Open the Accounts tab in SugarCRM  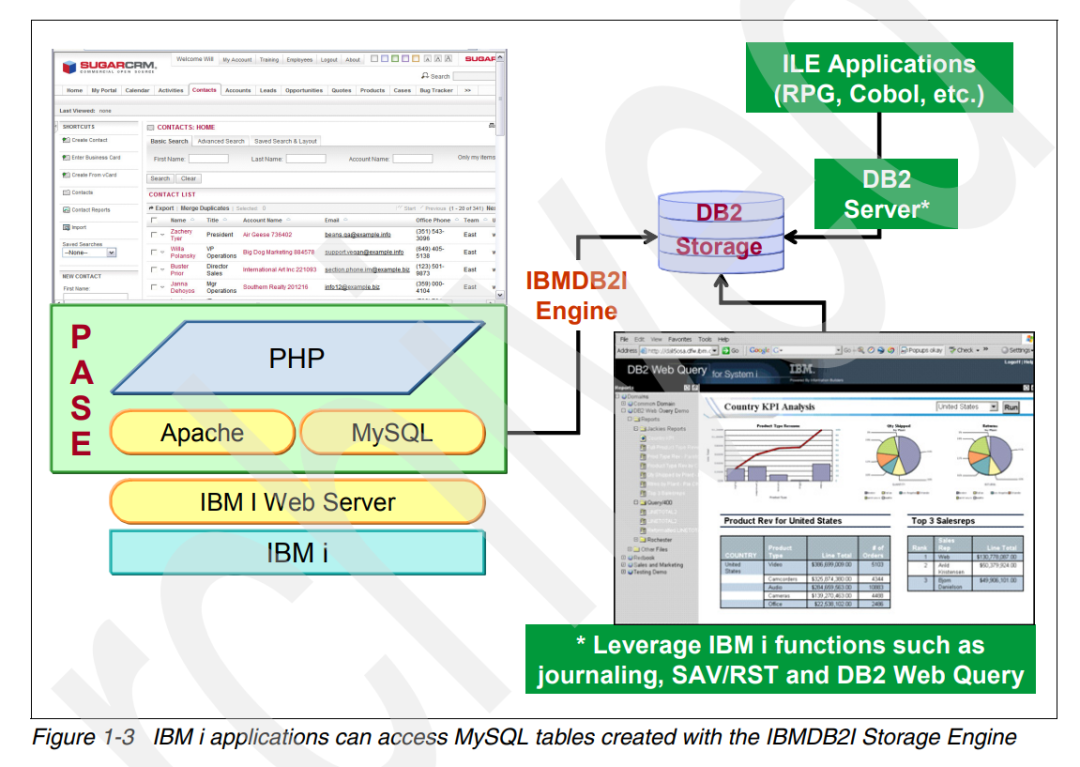(x=238, y=90)
